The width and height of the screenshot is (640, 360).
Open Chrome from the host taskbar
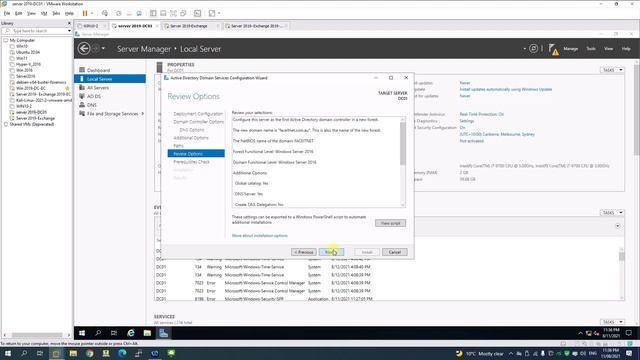tap(90, 353)
